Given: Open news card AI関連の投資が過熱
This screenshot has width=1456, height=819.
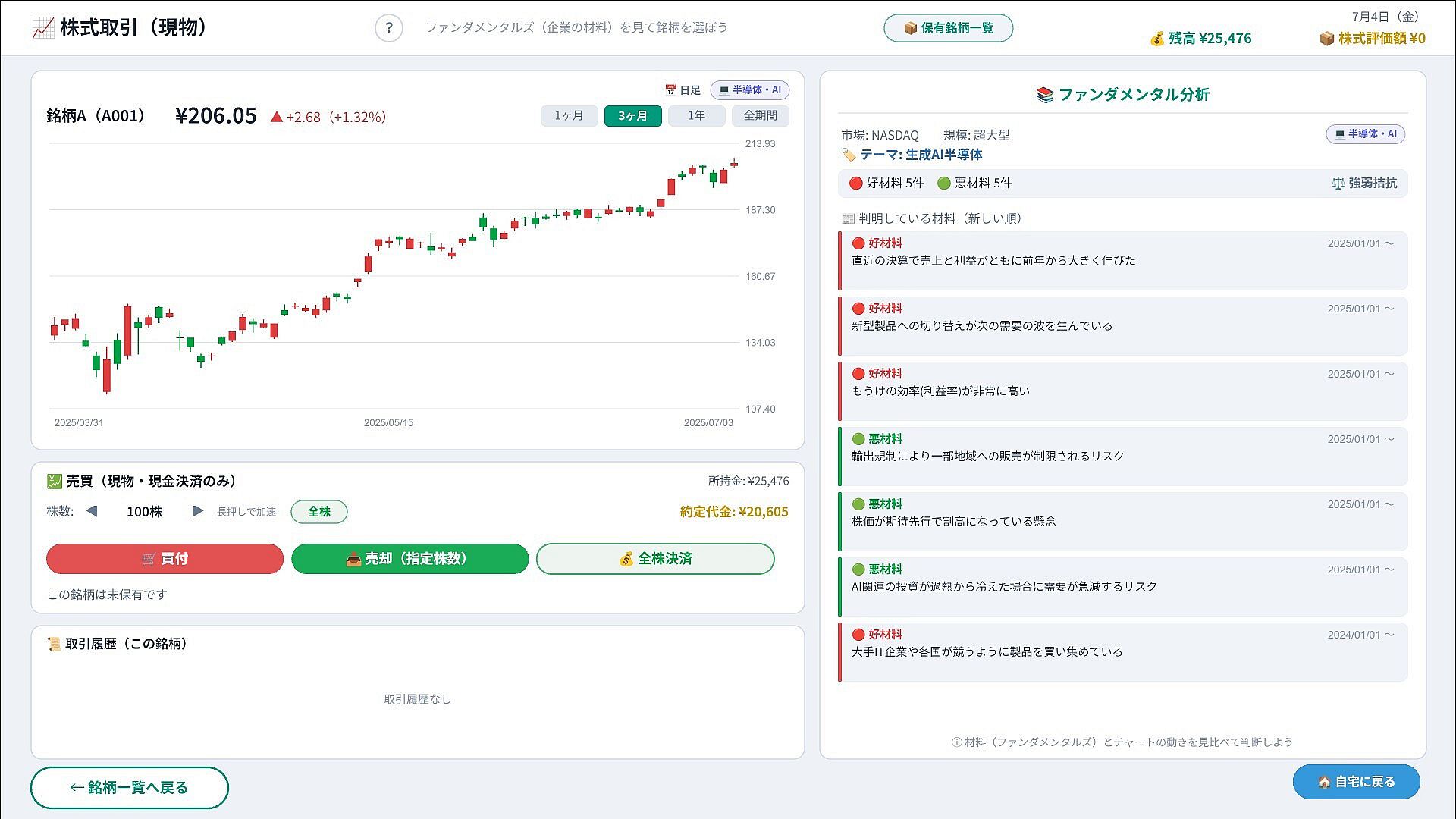Looking at the screenshot, I should (1123, 587).
